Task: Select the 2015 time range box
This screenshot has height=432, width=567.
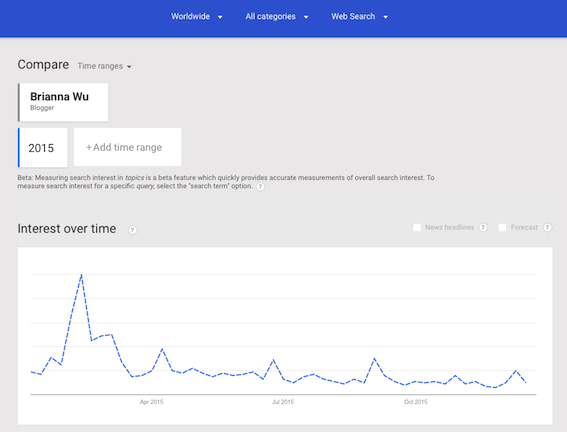Action: [x=43, y=147]
